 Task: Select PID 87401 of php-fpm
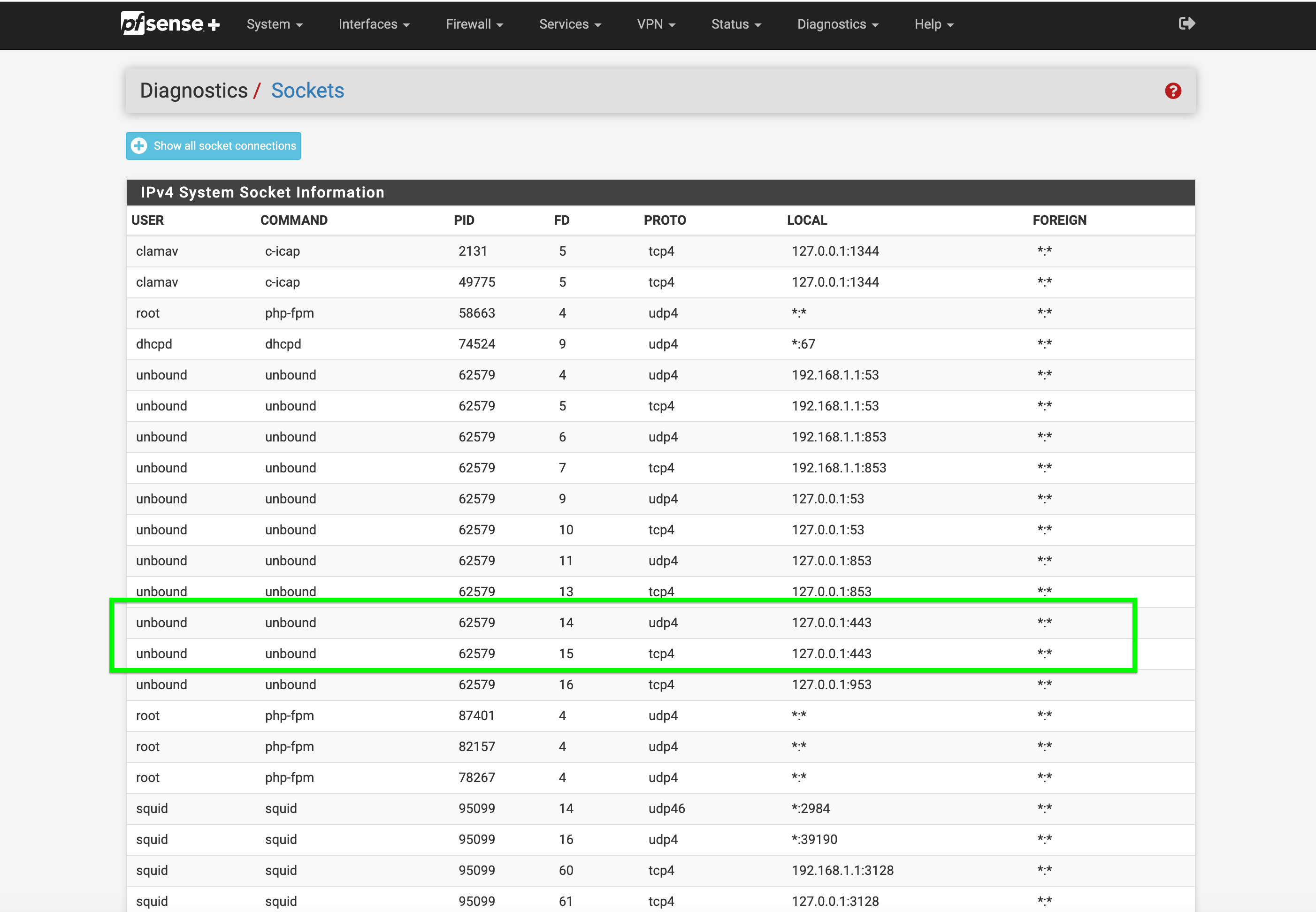pyautogui.click(x=477, y=715)
